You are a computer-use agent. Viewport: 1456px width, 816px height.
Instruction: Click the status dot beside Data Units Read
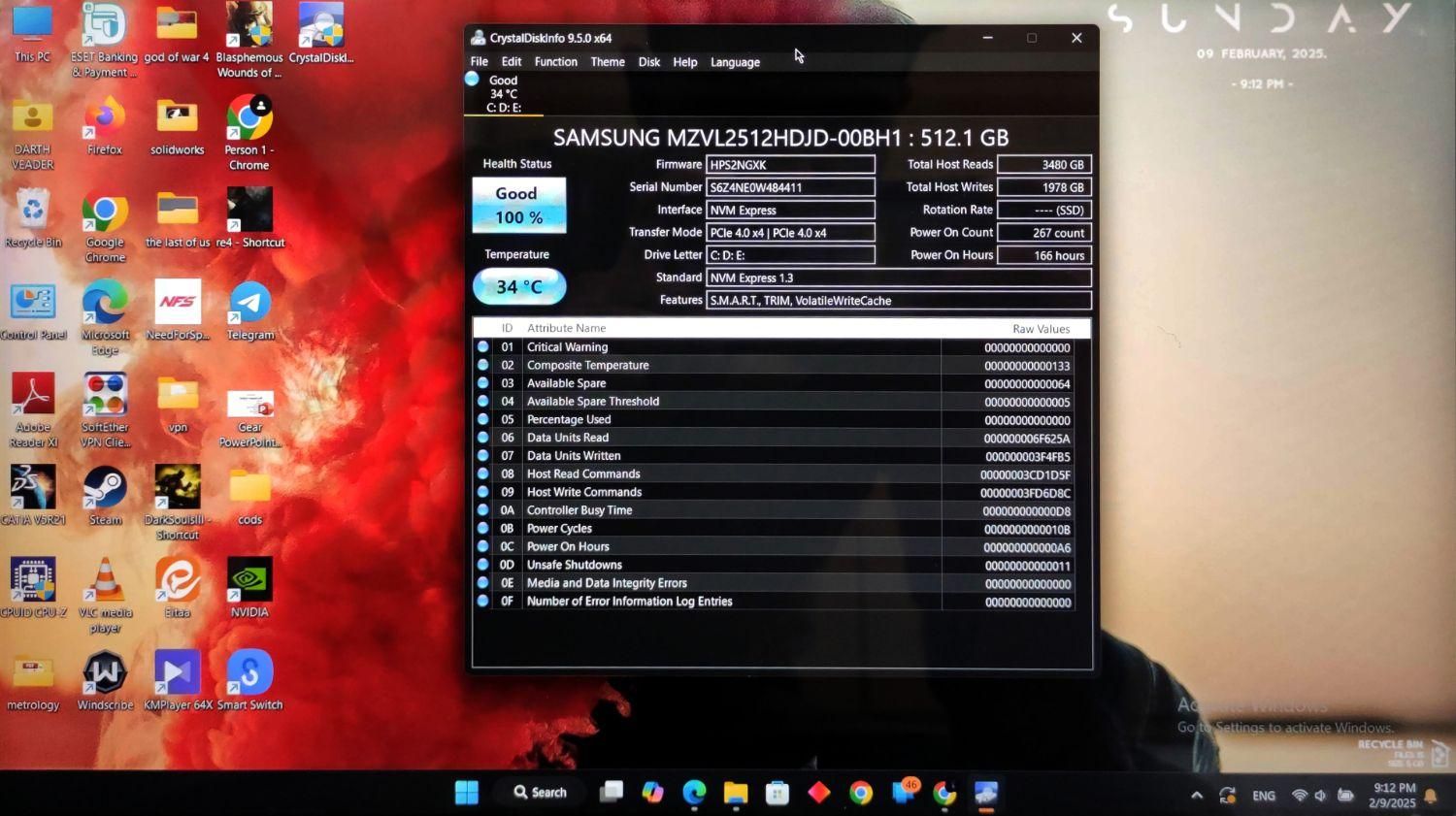click(483, 438)
